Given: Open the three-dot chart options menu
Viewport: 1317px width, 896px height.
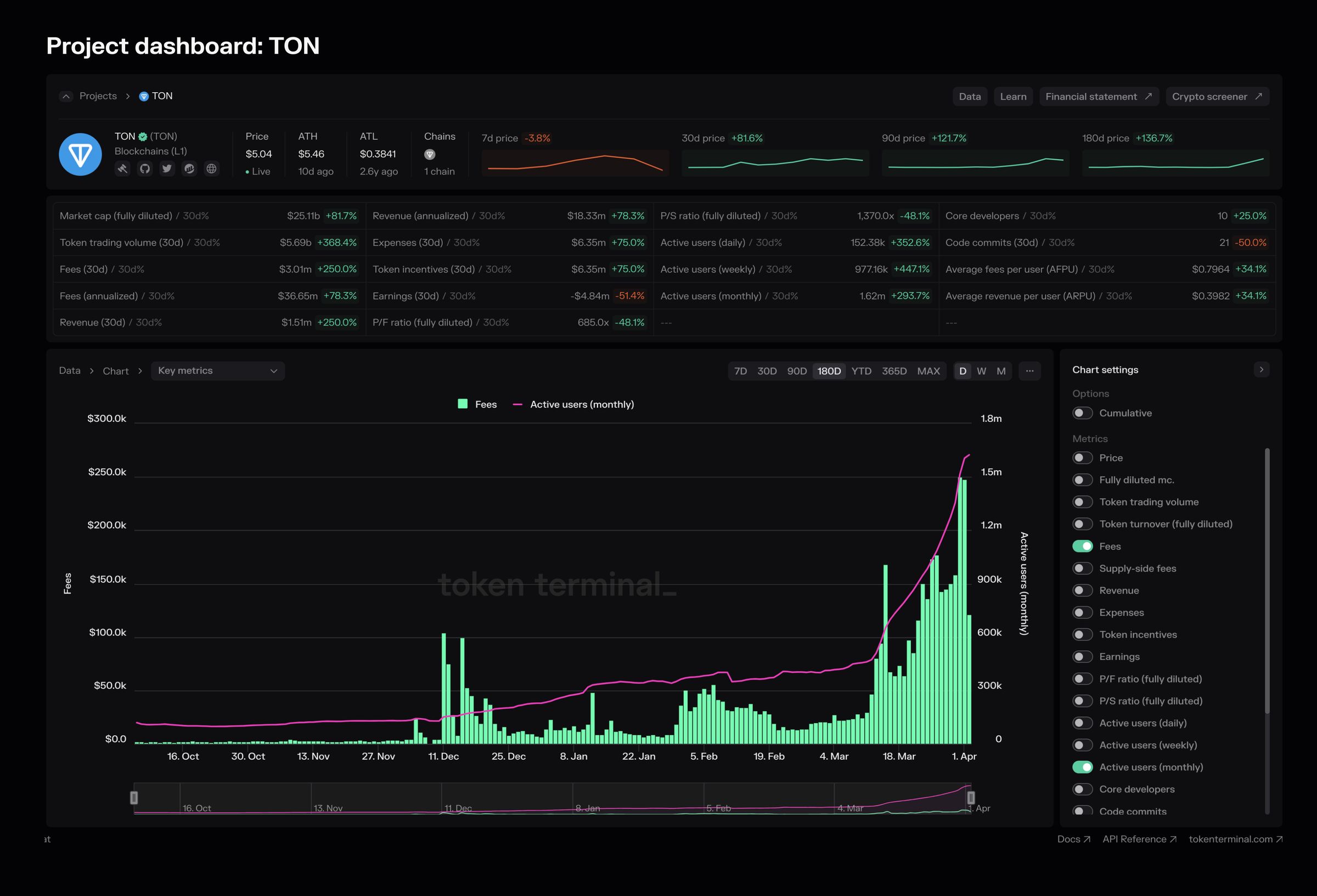Looking at the screenshot, I should 1029,371.
